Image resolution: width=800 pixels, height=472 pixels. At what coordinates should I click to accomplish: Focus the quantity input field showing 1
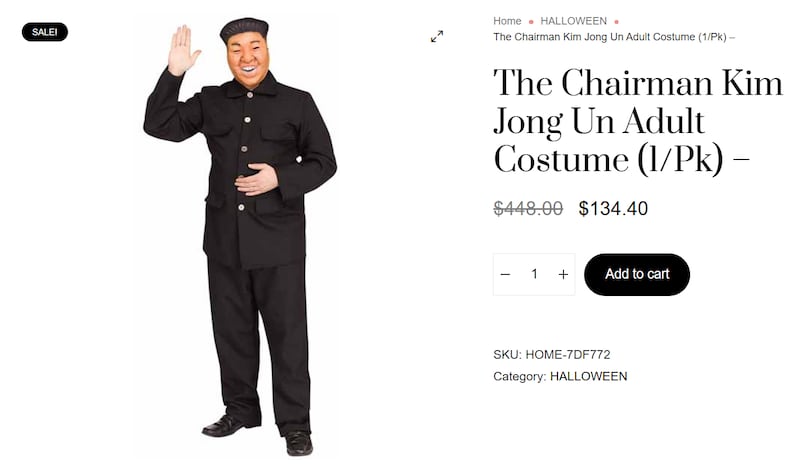click(534, 275)
